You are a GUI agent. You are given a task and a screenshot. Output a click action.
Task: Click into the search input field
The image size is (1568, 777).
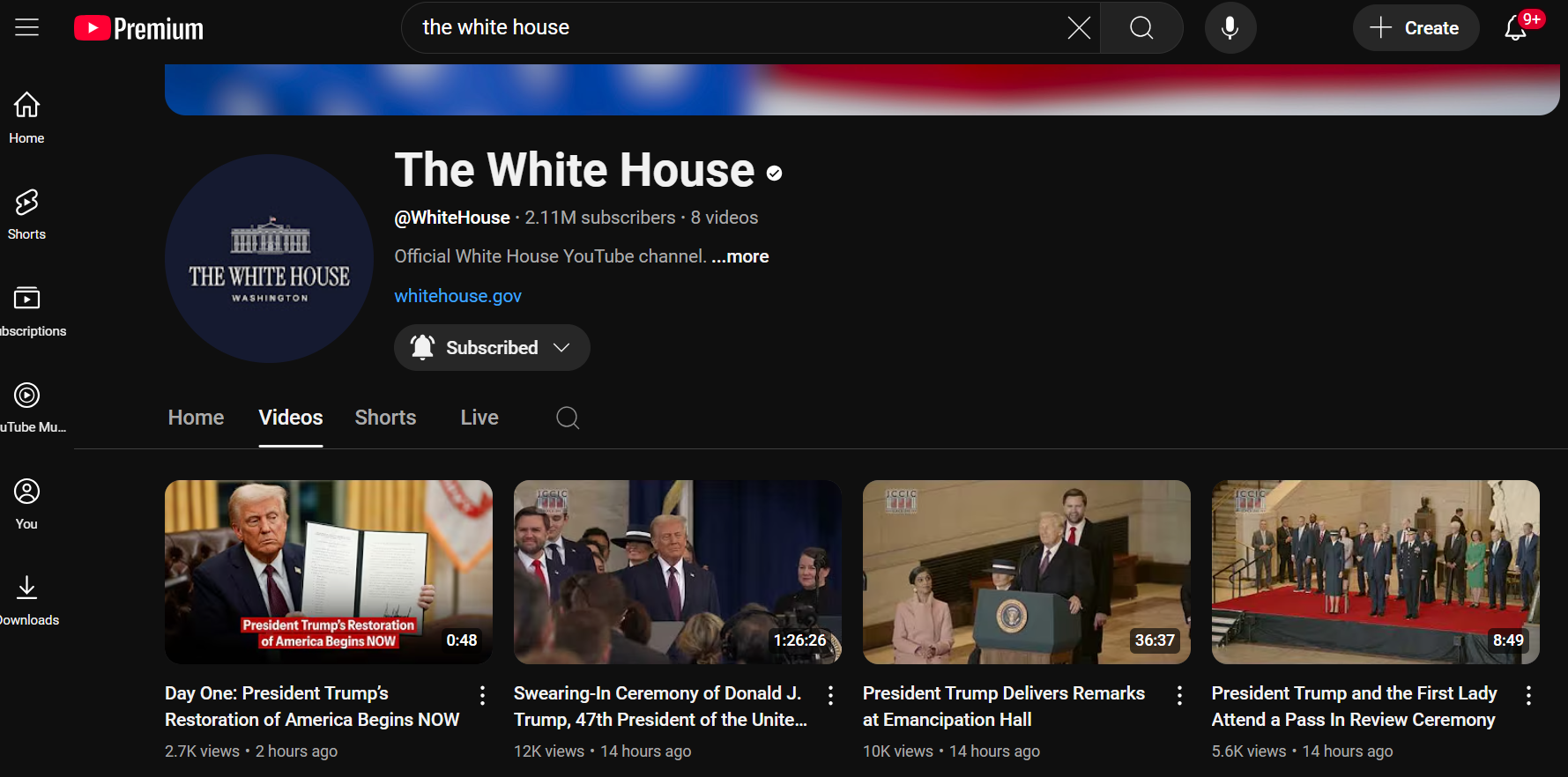coord(732,28)
